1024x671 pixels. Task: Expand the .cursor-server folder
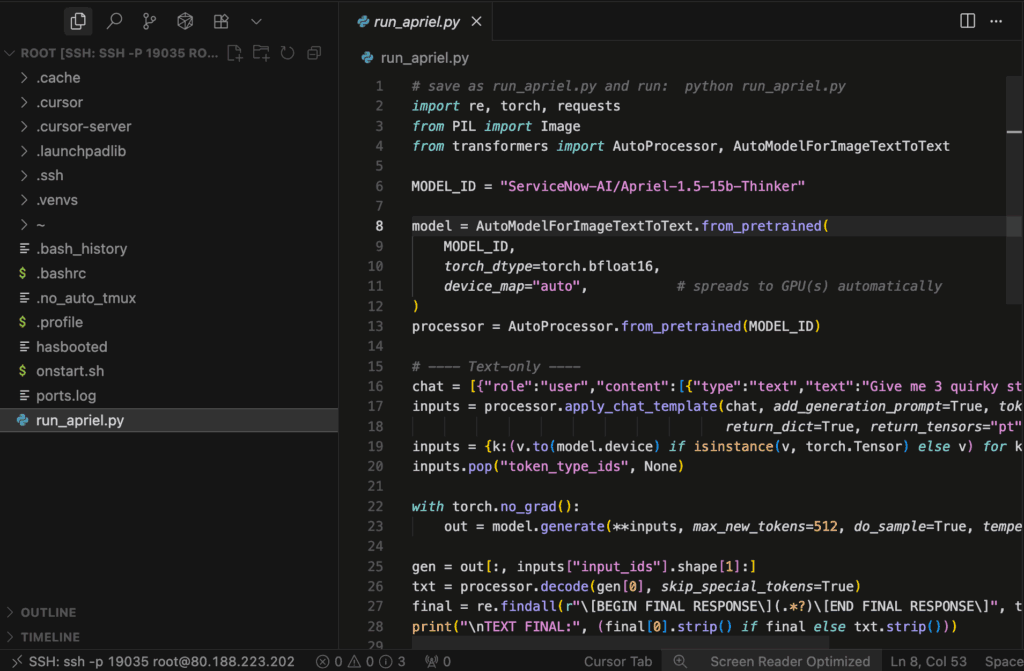(83, 127)
